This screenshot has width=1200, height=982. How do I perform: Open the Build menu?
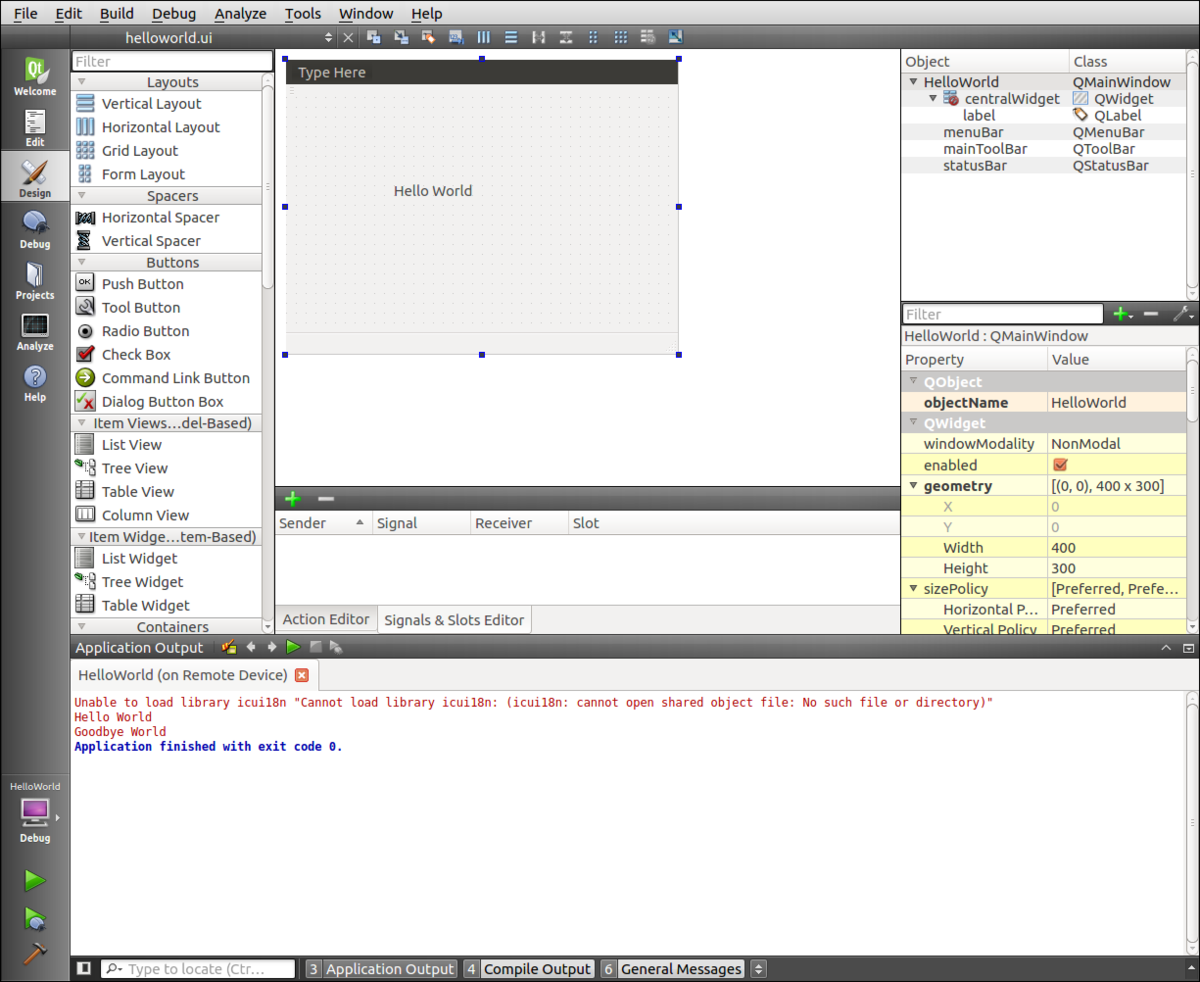click(116, 13)
